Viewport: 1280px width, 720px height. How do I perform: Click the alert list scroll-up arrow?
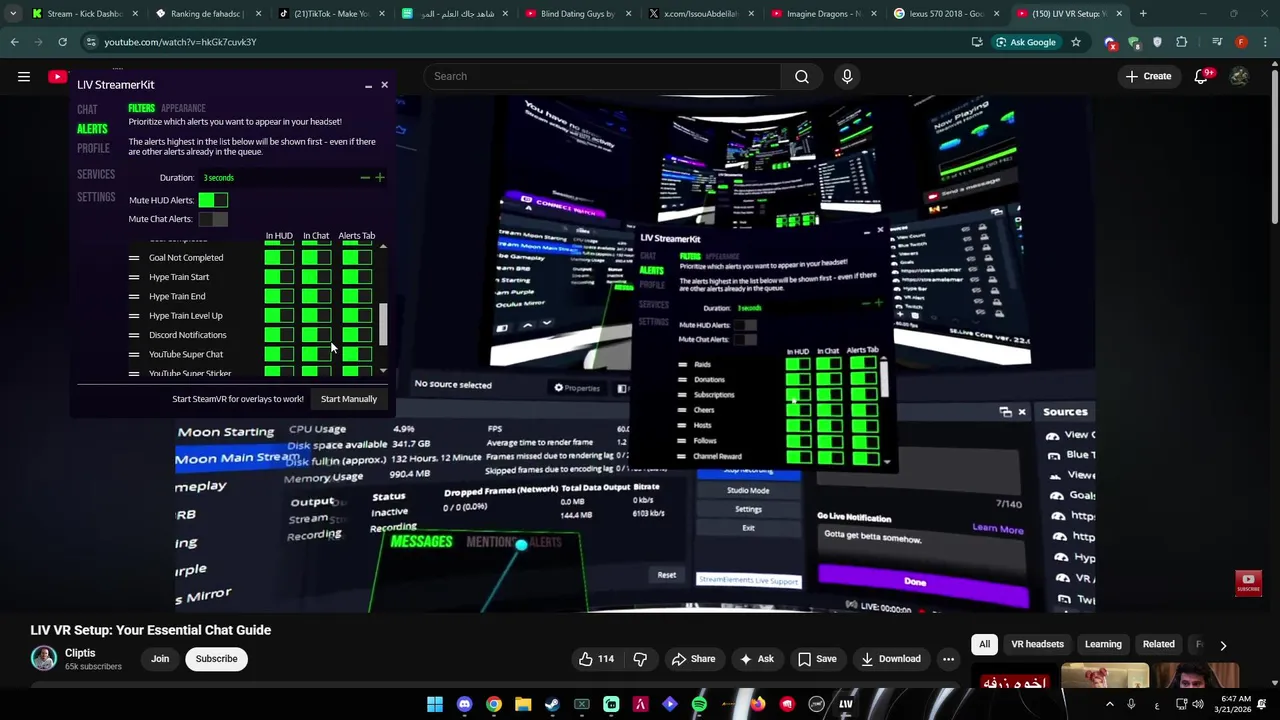point(383,247)
